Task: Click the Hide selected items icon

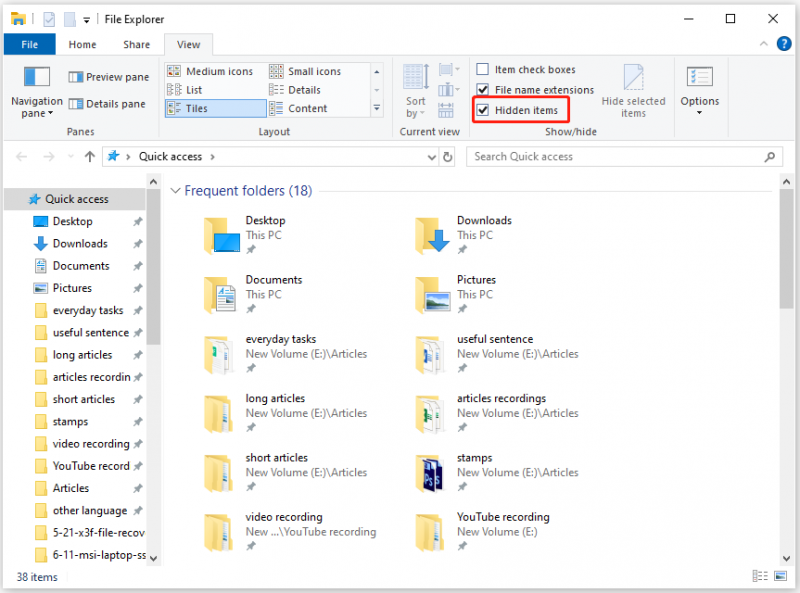Action: click(x=633, y=77)
